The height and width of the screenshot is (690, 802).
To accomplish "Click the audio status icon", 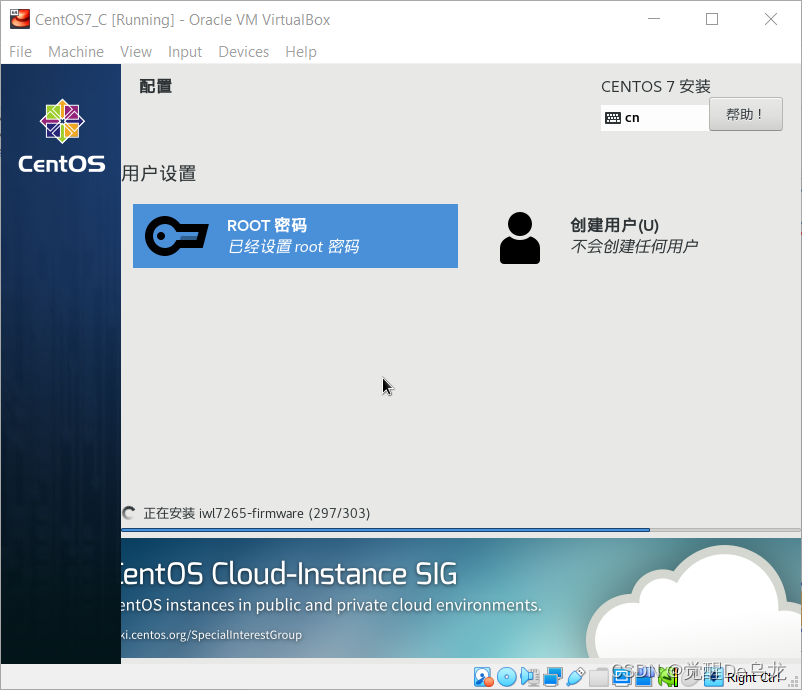I will 531,677.
